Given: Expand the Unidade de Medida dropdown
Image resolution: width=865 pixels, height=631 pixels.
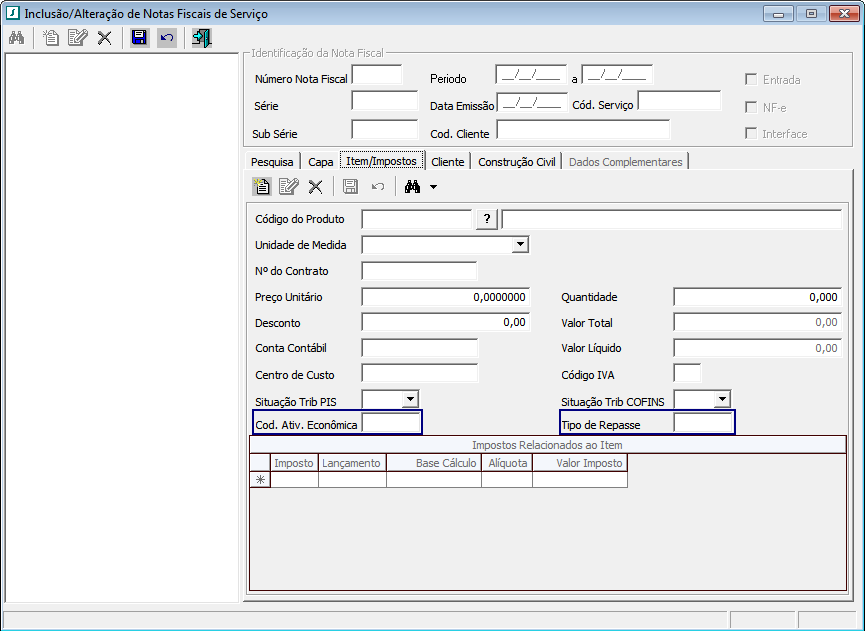Looking at the screenshot, I should [519, 244].
